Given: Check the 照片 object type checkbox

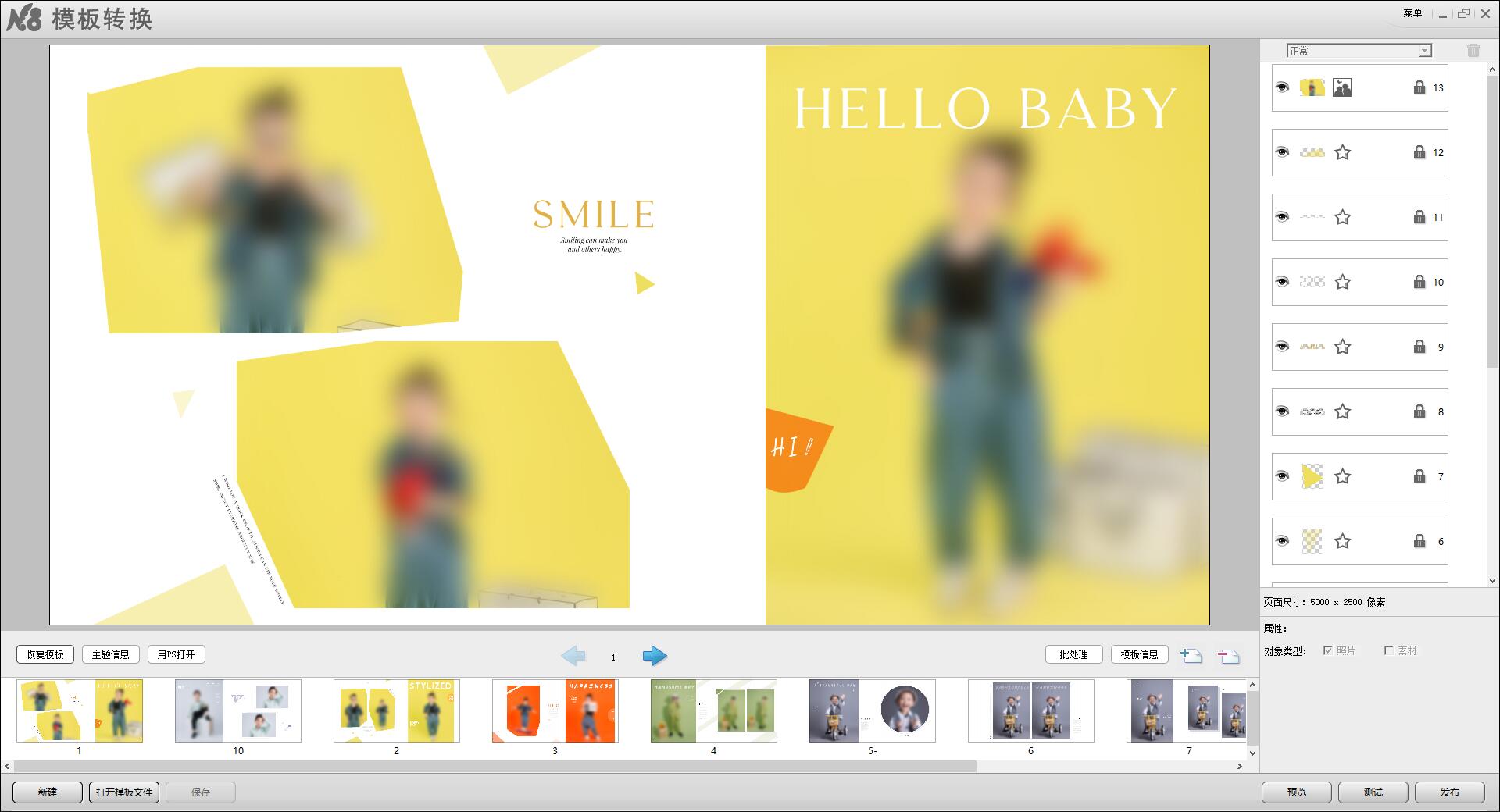Looking at the screenshot, I should pos(1327,650).
